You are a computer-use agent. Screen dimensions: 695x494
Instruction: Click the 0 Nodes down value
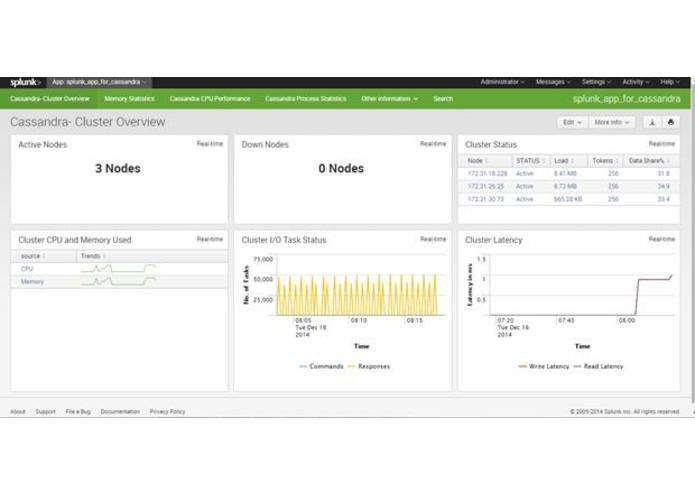[x=341, y=168]
